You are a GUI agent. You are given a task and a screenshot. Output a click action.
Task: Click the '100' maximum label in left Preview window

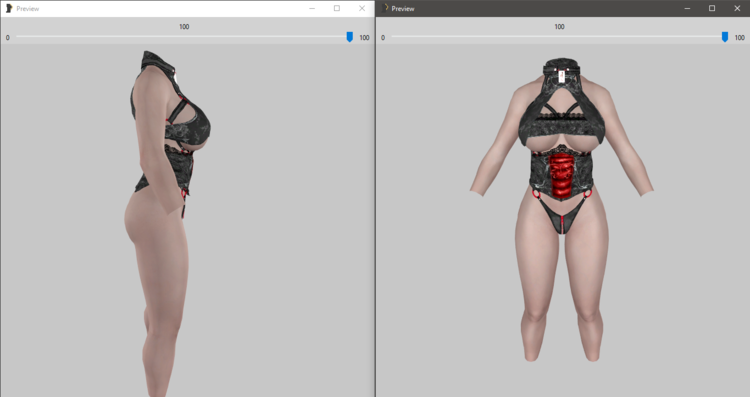[364, 37]
